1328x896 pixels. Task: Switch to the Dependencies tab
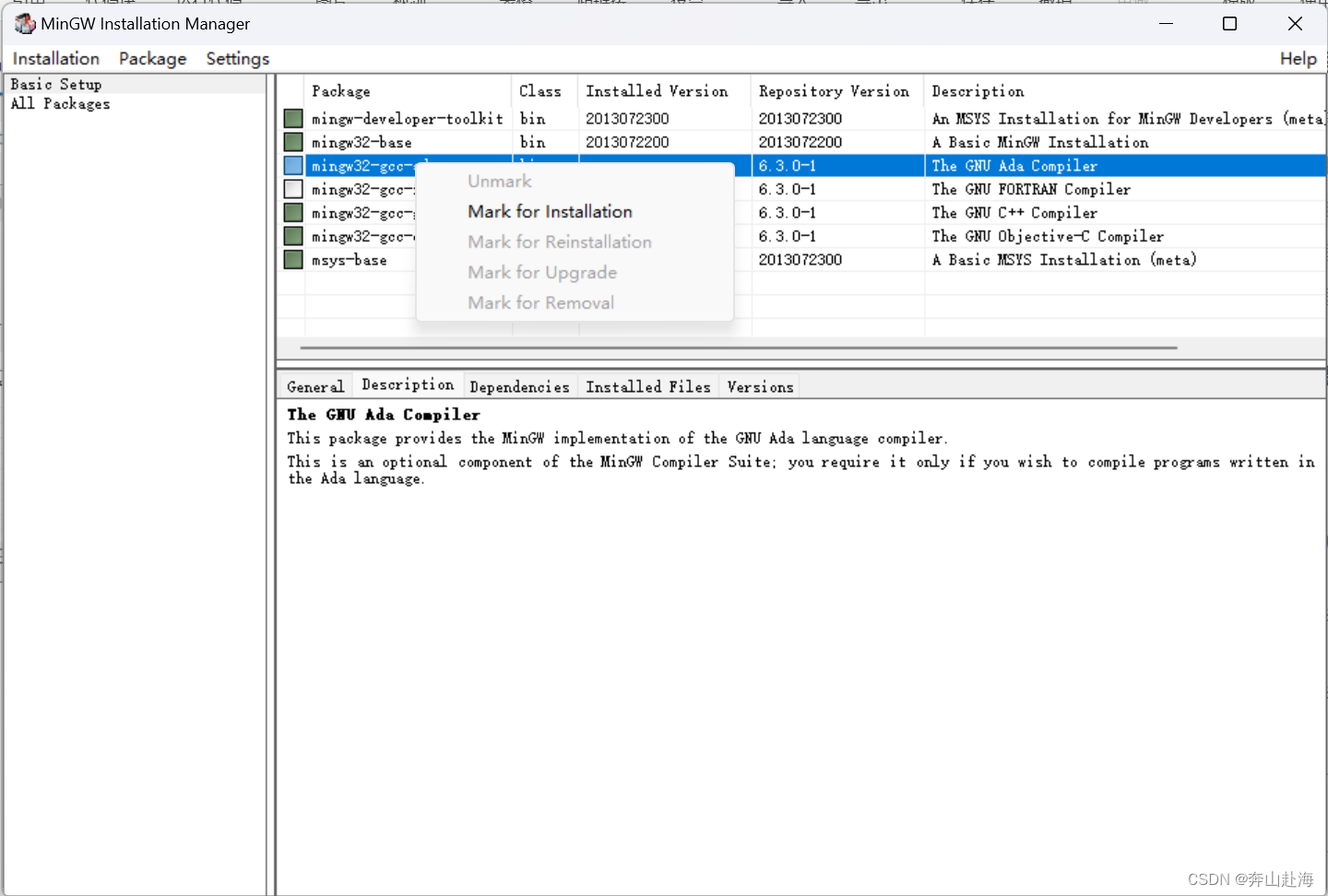coord(519,387)
